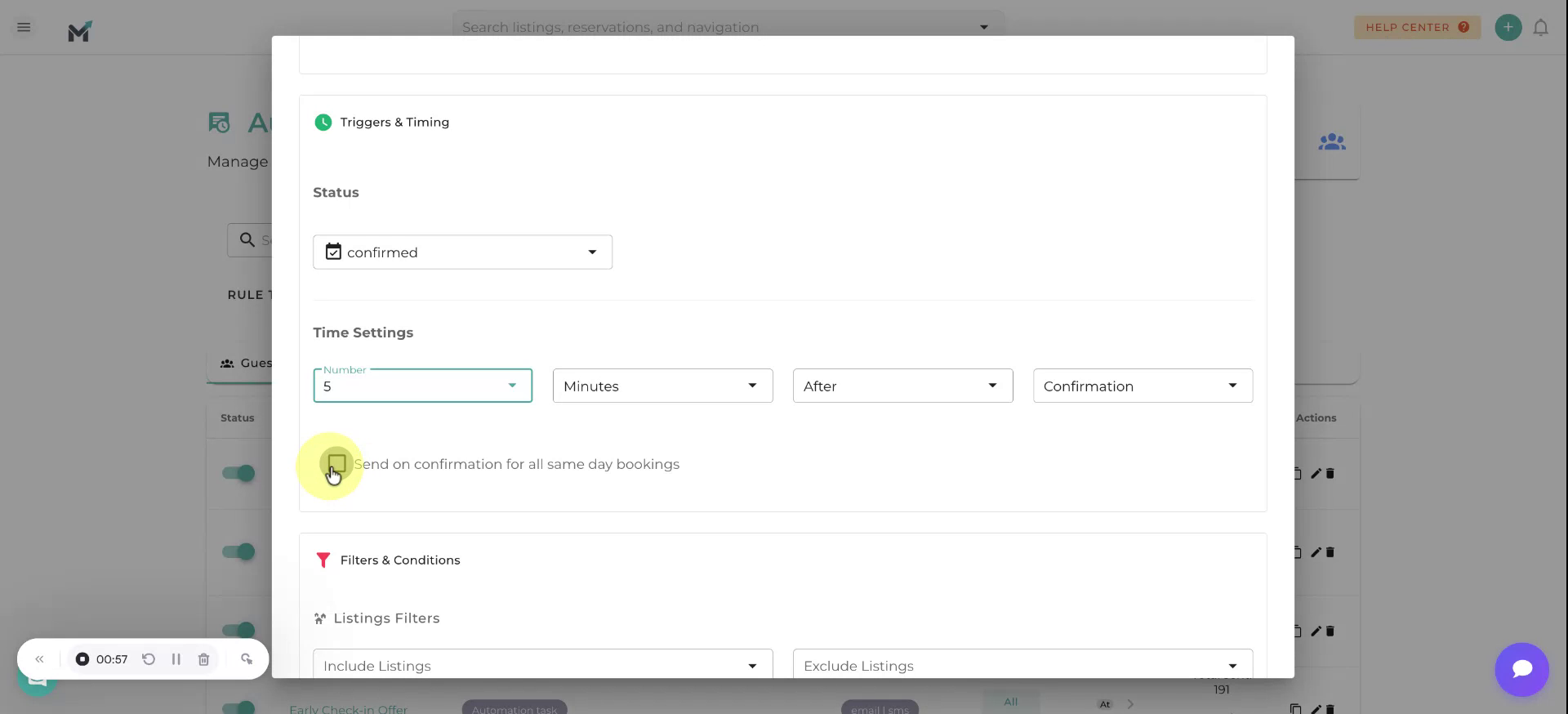Click the email | sms tag
1568x714 pixels.
pos(880,708)
